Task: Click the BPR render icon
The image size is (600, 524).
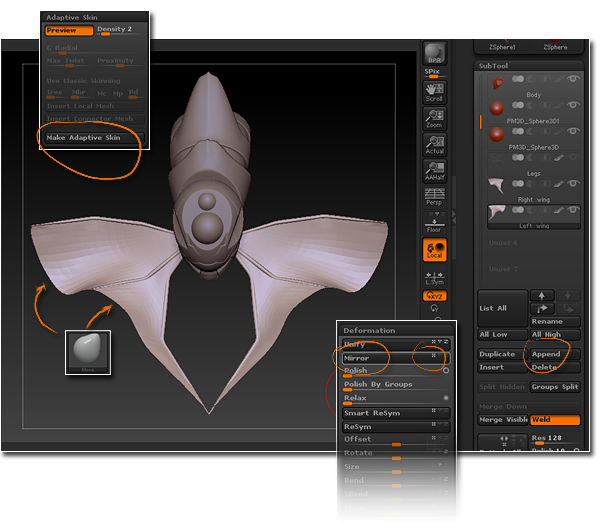Action: [434, 53]
